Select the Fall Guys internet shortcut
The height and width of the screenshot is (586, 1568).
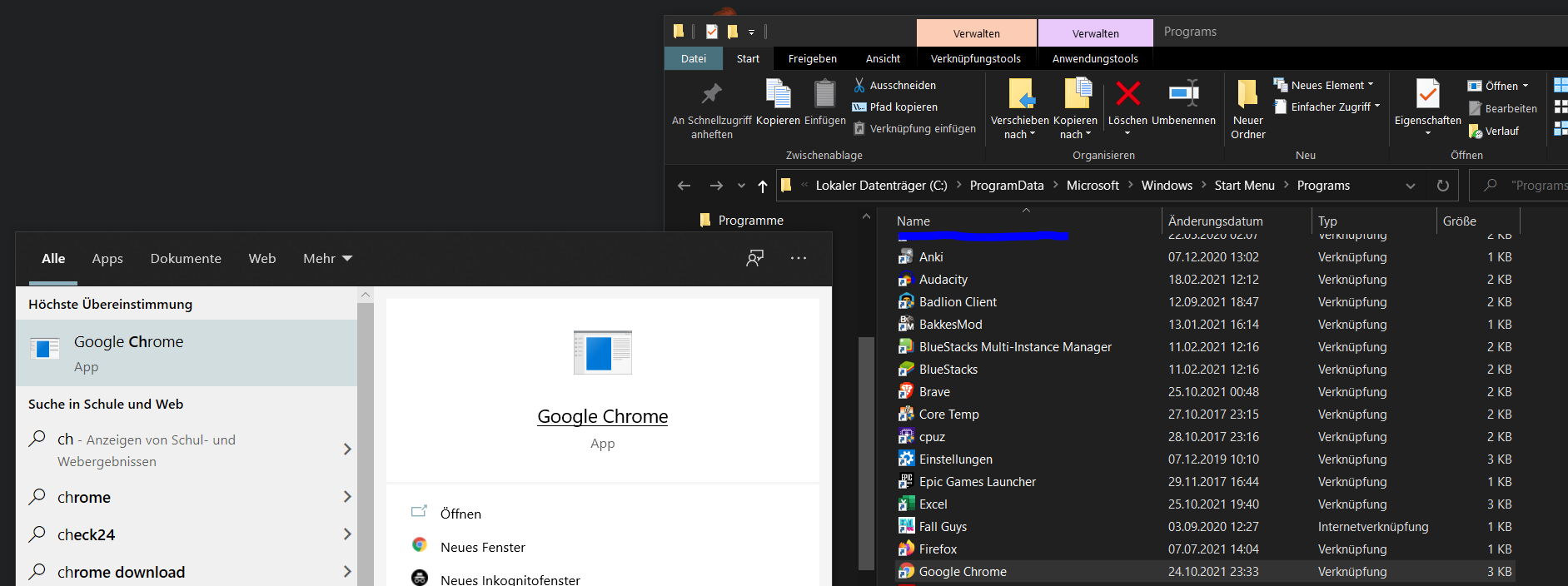(943, 526)
